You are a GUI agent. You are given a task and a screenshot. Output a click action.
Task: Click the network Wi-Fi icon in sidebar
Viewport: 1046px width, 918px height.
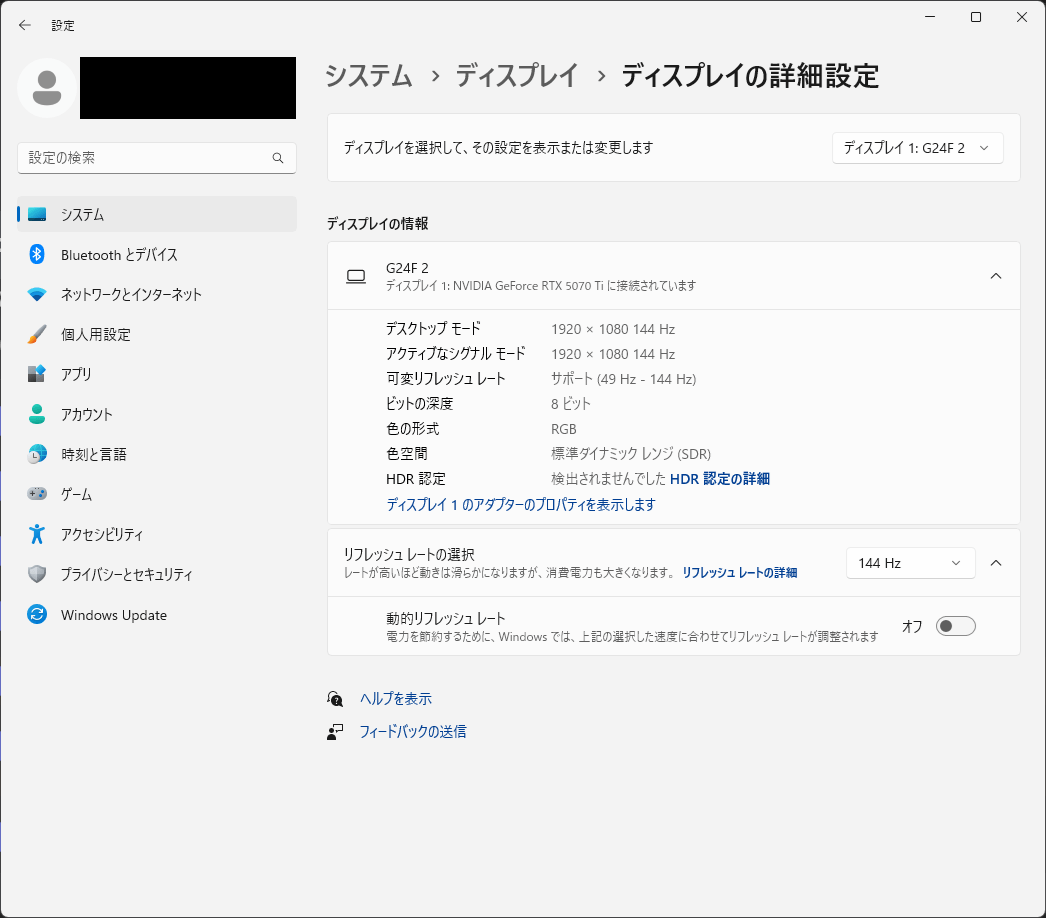[37, 294]
